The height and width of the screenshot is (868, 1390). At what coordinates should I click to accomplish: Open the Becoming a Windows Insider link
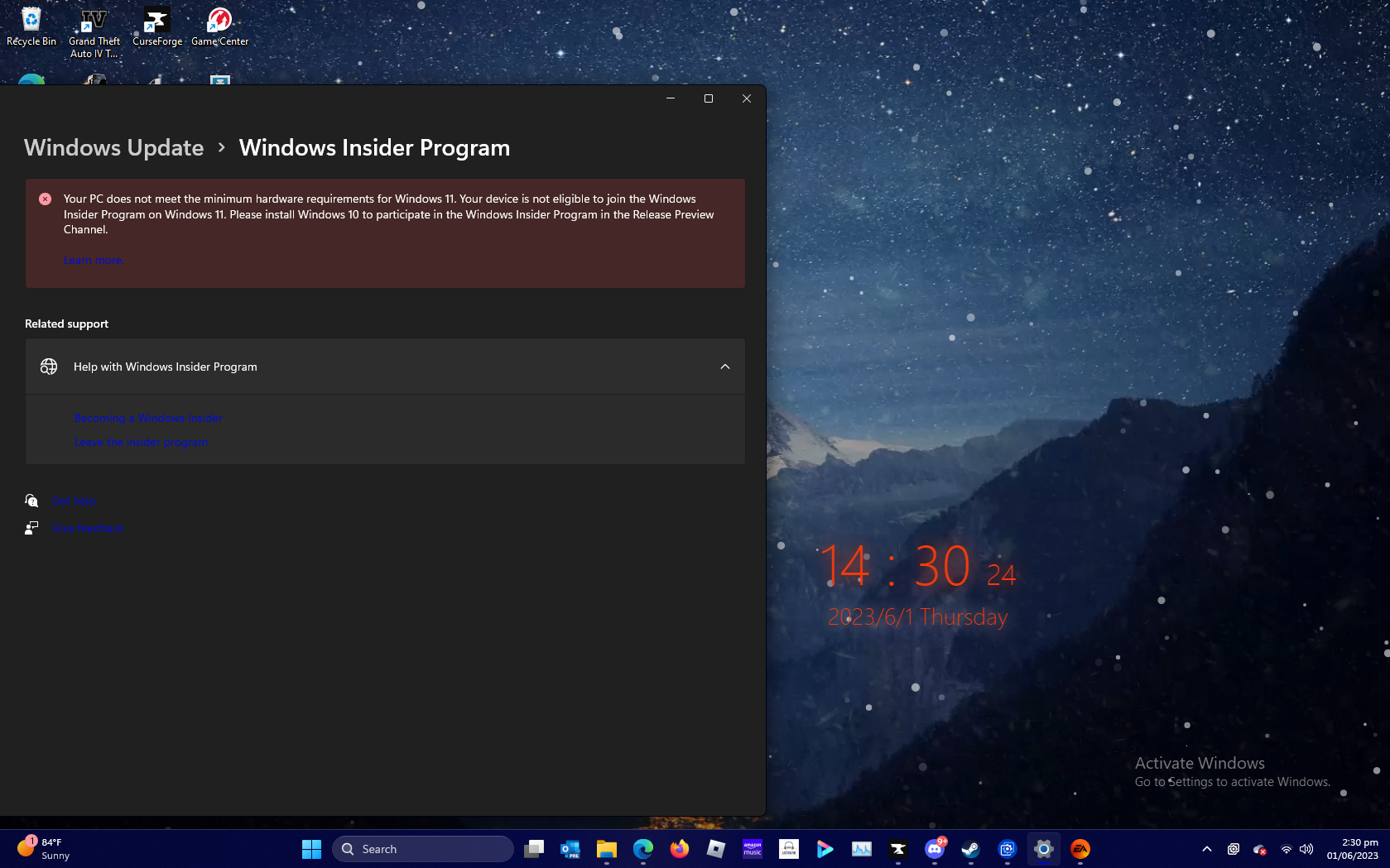click(x=148, y=418)
